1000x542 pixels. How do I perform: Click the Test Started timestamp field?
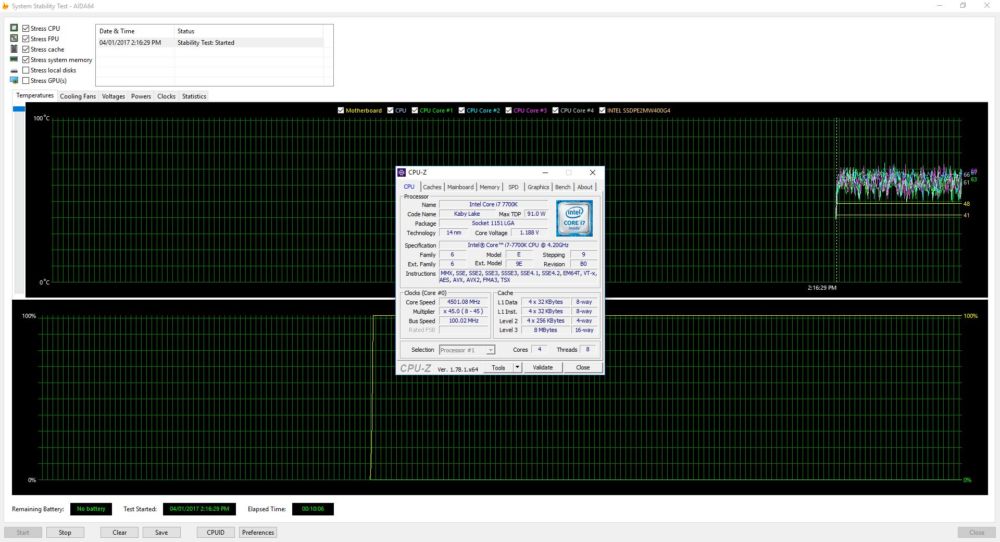point(199,509)
